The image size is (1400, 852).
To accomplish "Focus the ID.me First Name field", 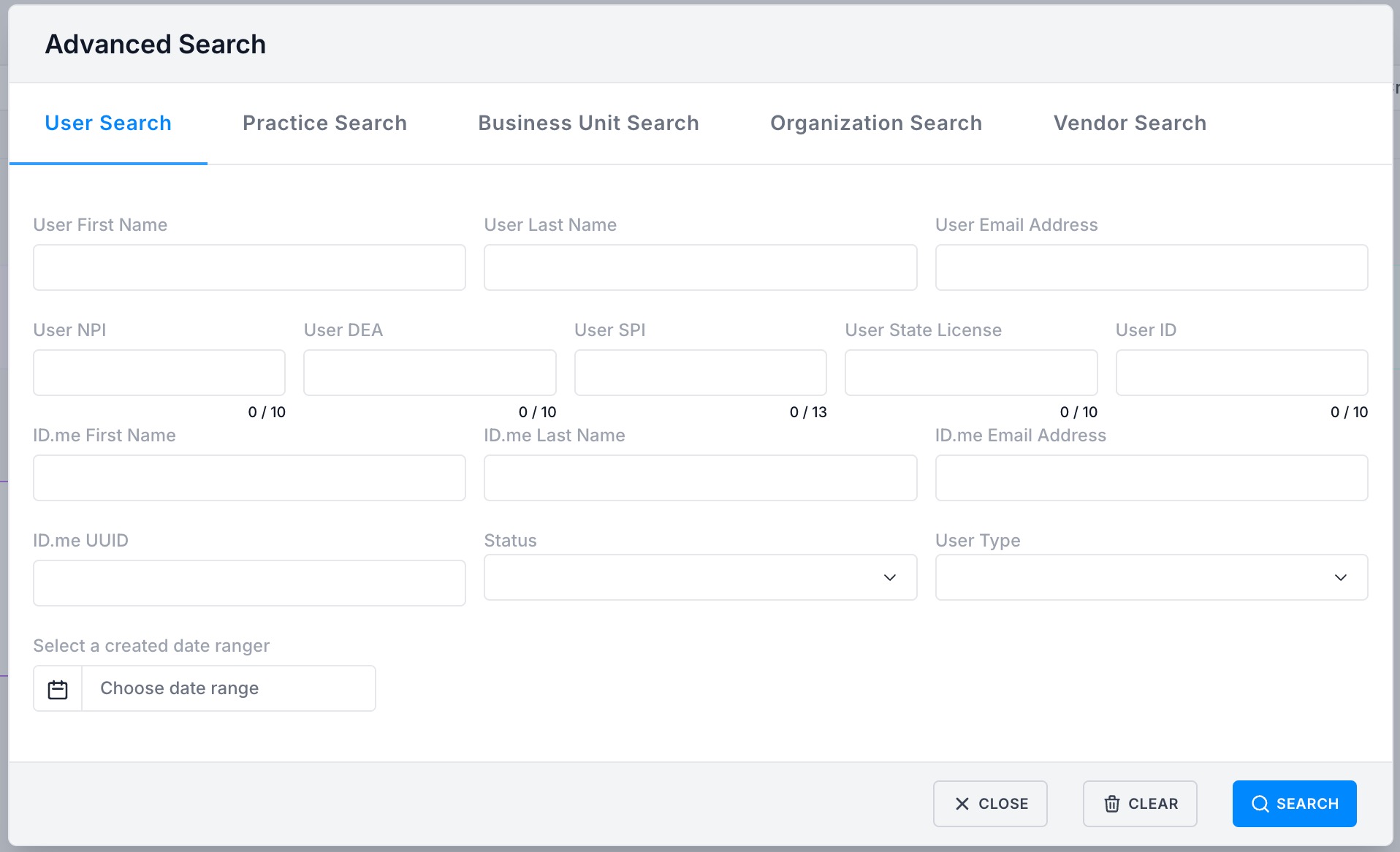I will point(249,478).
